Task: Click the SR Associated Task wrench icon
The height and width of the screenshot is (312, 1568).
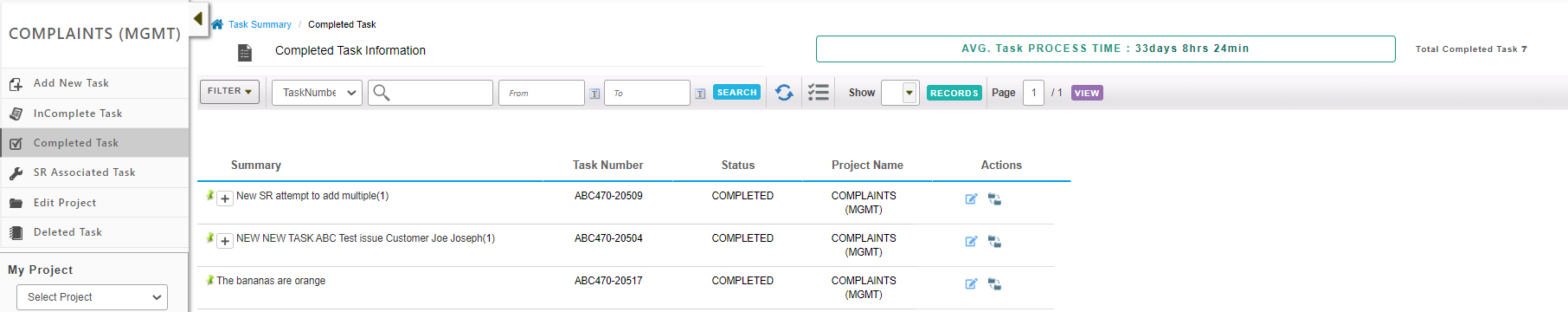Action: pos(16,173)
